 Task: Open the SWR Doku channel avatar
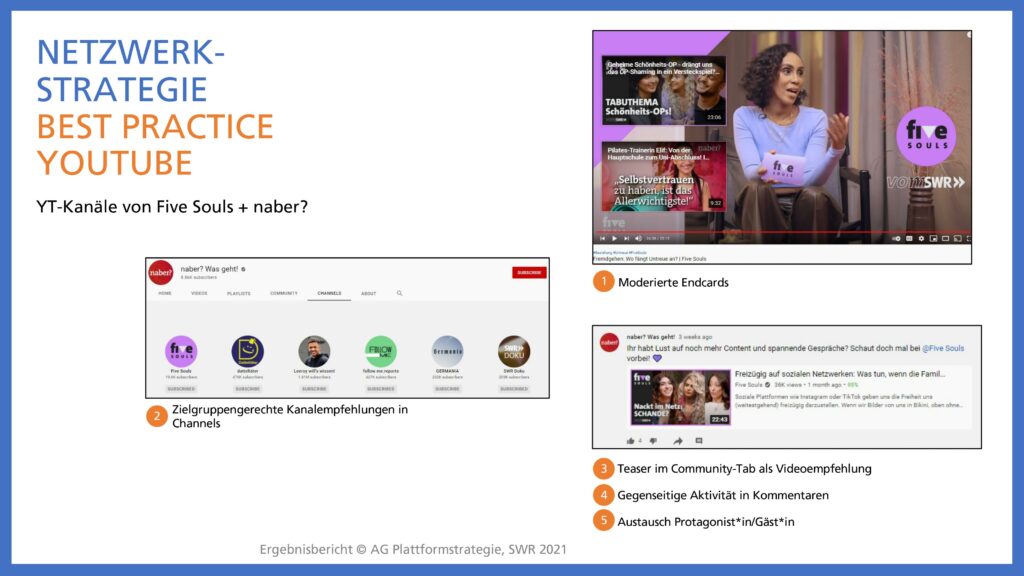(514, 351)
